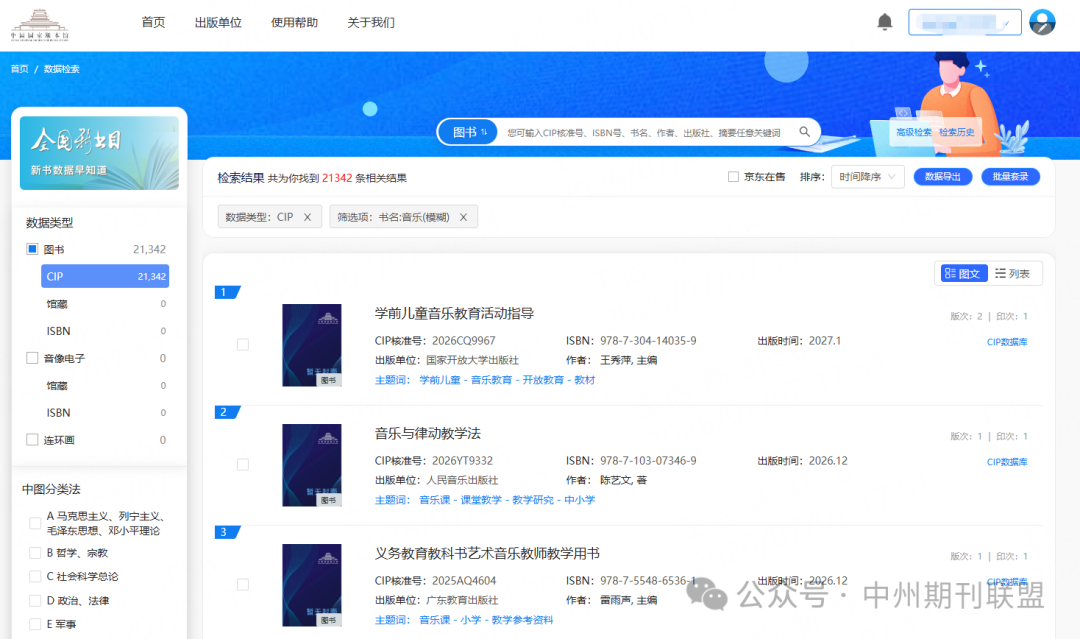Remove the 书名:音乐(模糊) filter tag
Viewport: 1080px width, 639px height.
(x=464, y=217)
